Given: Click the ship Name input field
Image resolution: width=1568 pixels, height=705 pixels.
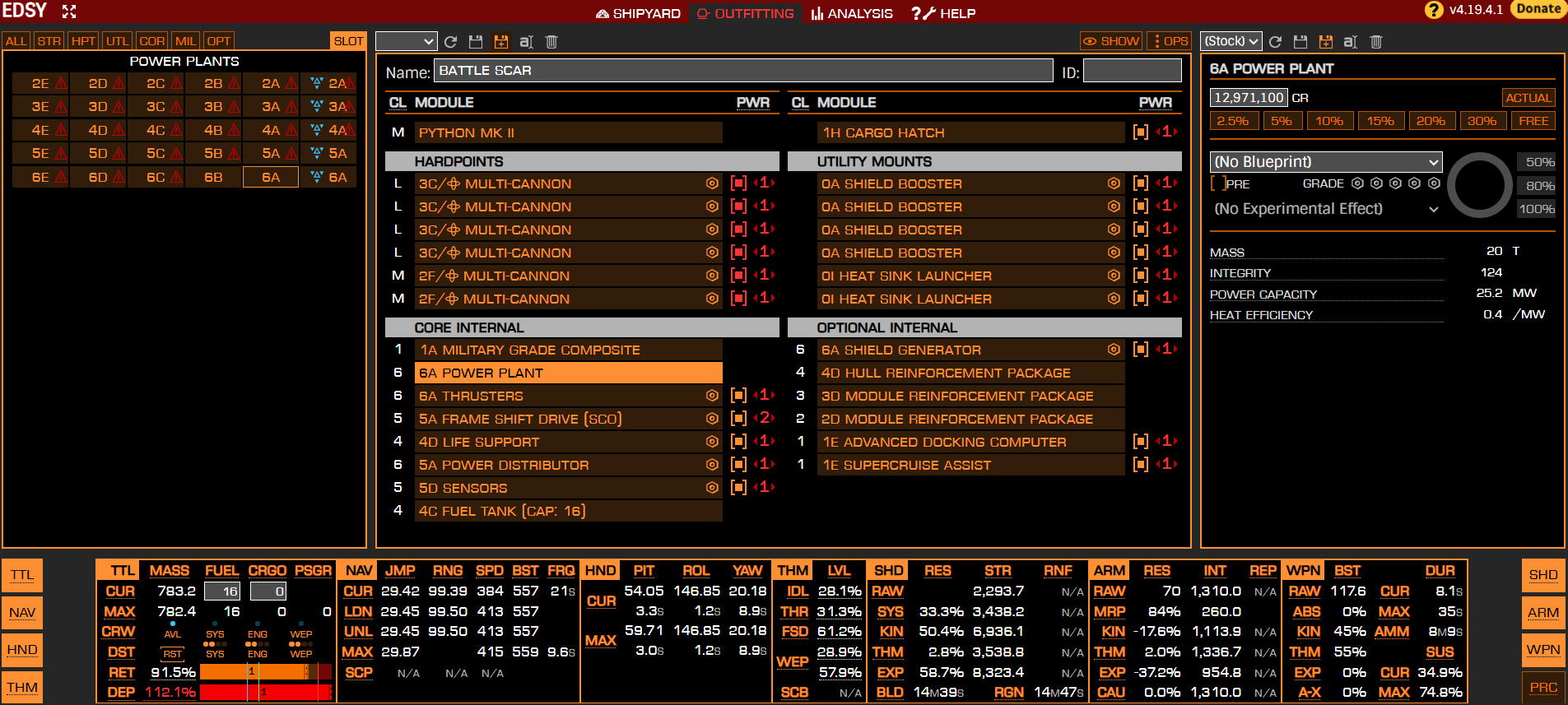Looking at the screenshot, I should tap(742, 71).
